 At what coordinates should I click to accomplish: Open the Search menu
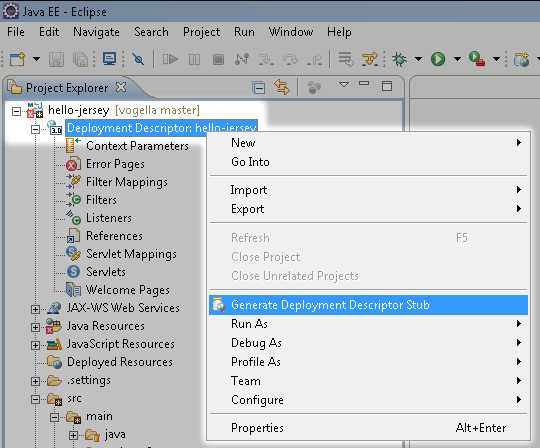[x=152, y=32]
